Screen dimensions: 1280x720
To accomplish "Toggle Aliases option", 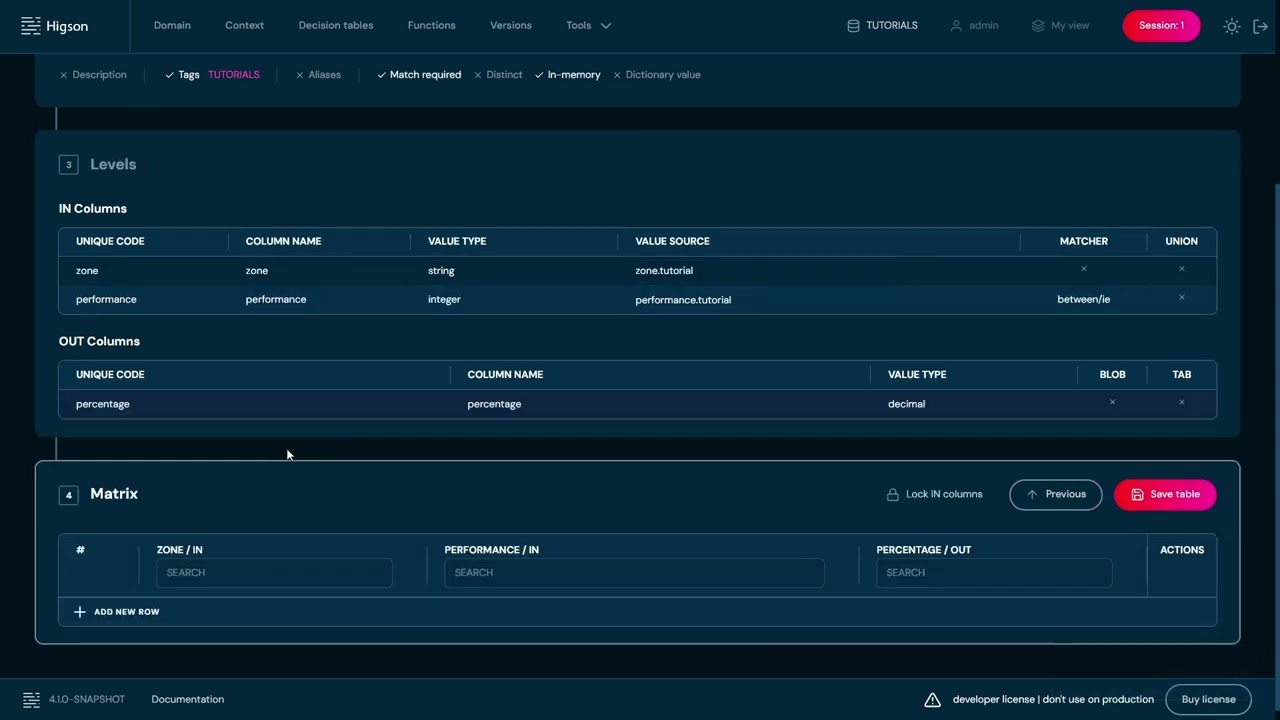I will pyautogui.click(x=318, y=75).
